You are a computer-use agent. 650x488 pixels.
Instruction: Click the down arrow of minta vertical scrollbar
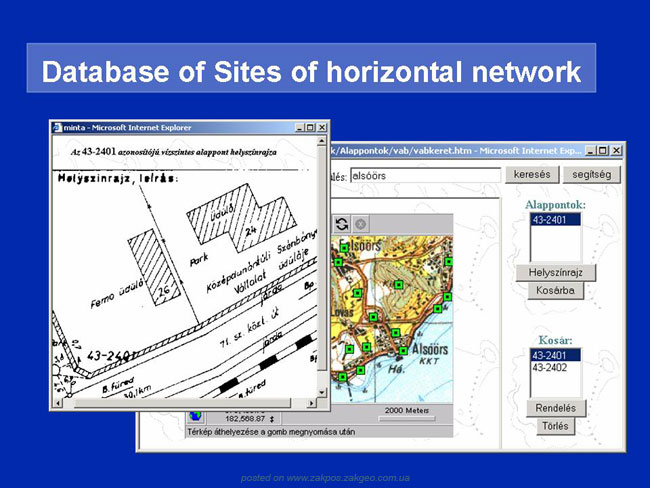[322, 392]
